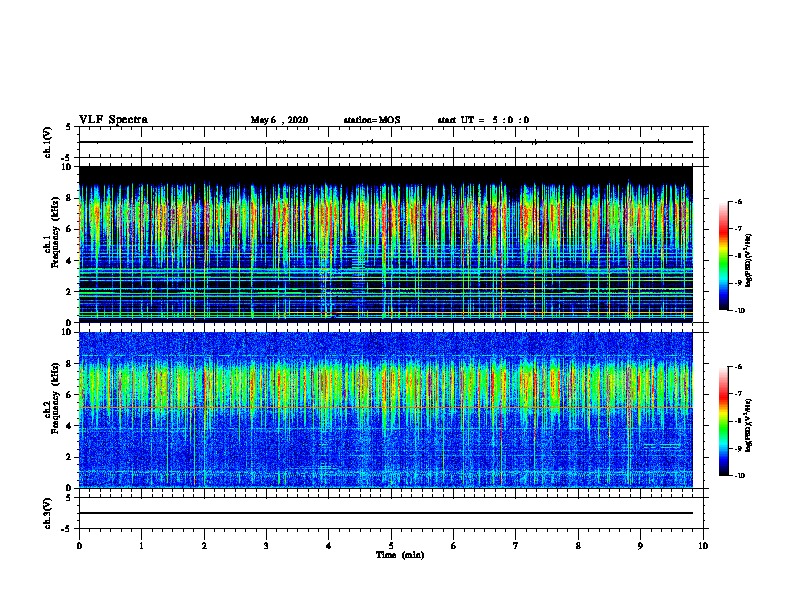792x612 pixels.
Task: Click the "-5" tick on ch.3(V) axis
Action: click(68, 529)
